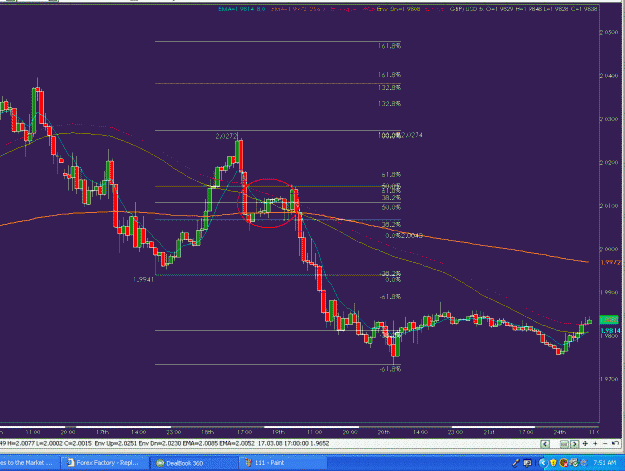Click the yellow security shield tray icon

tap(554, 463)
